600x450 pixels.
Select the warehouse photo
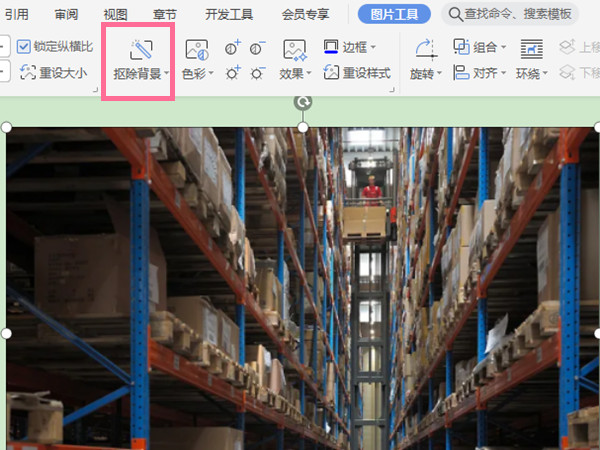click(303, 289)
